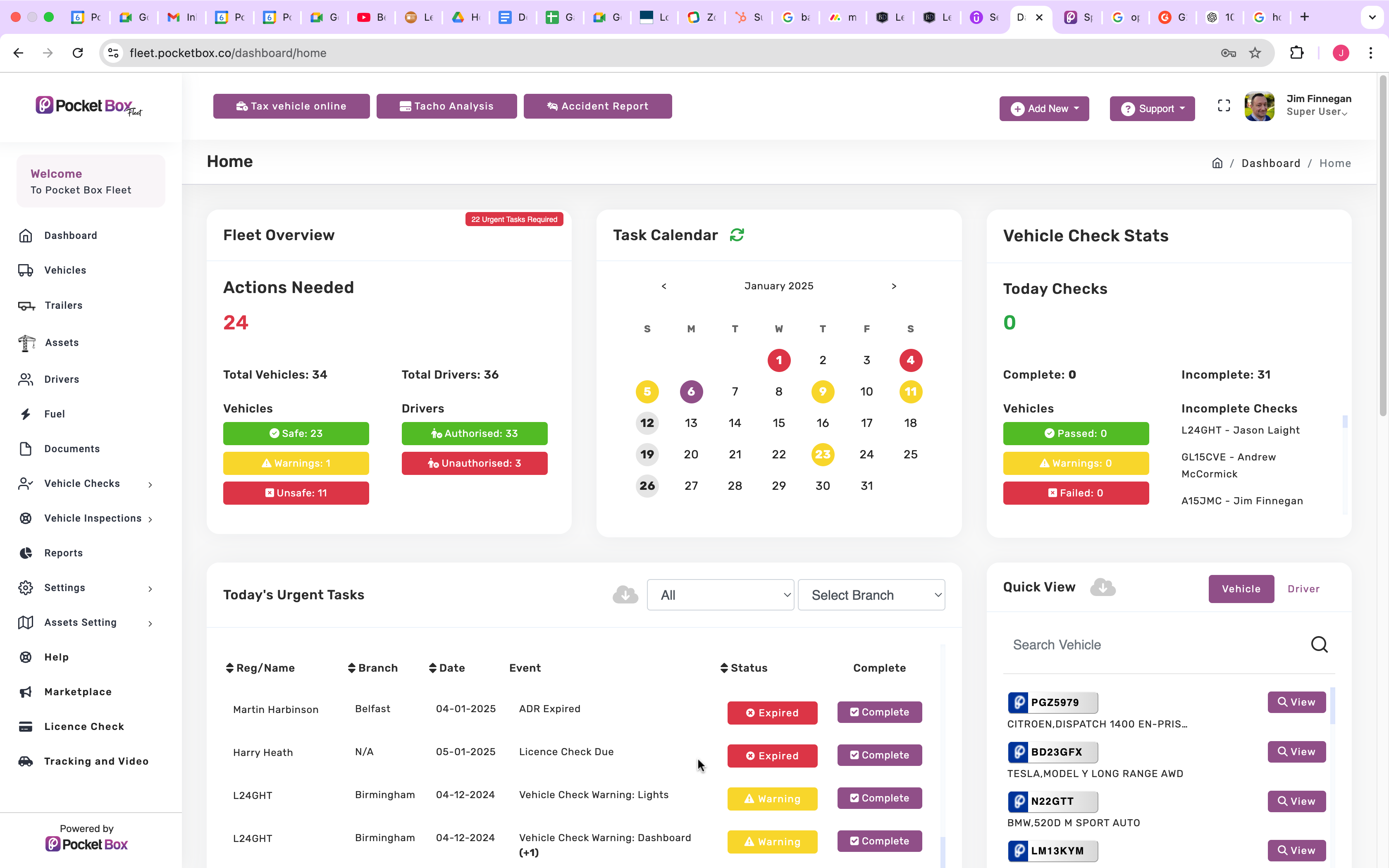
Task: Click the search magnifier in Quick View
Action: pyautogui.click(x=1319, y=645)
